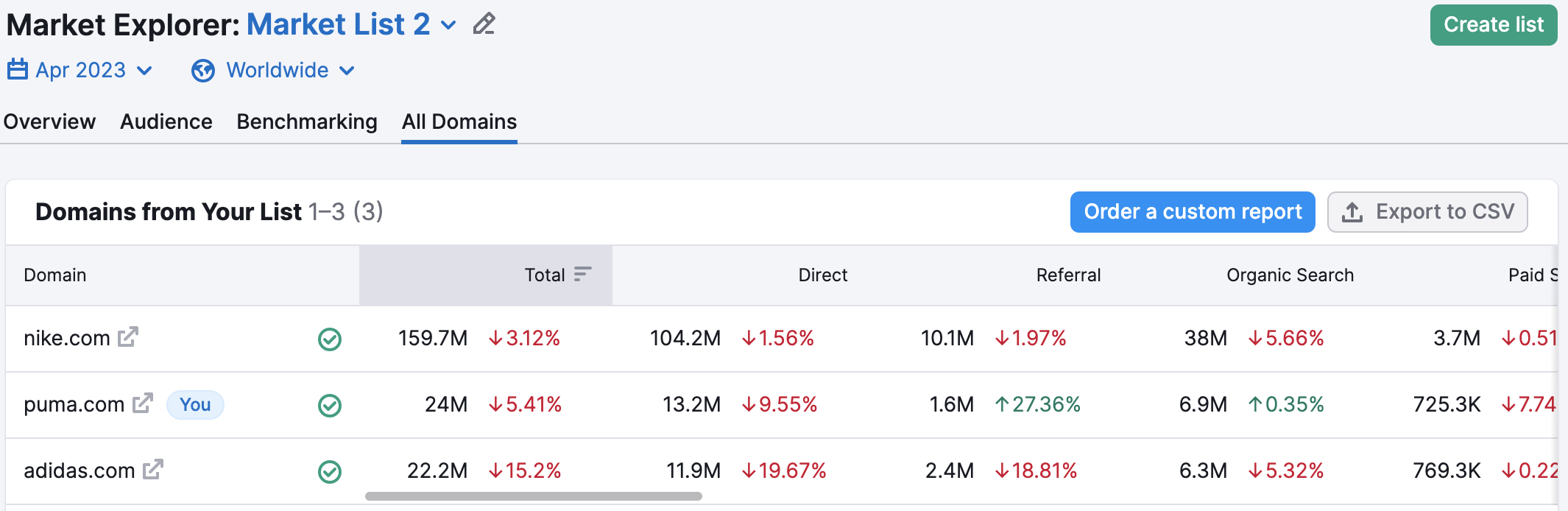Open puma.com external link icon
This screenshot has width=1568, height=511.
(x=143, y=403)
